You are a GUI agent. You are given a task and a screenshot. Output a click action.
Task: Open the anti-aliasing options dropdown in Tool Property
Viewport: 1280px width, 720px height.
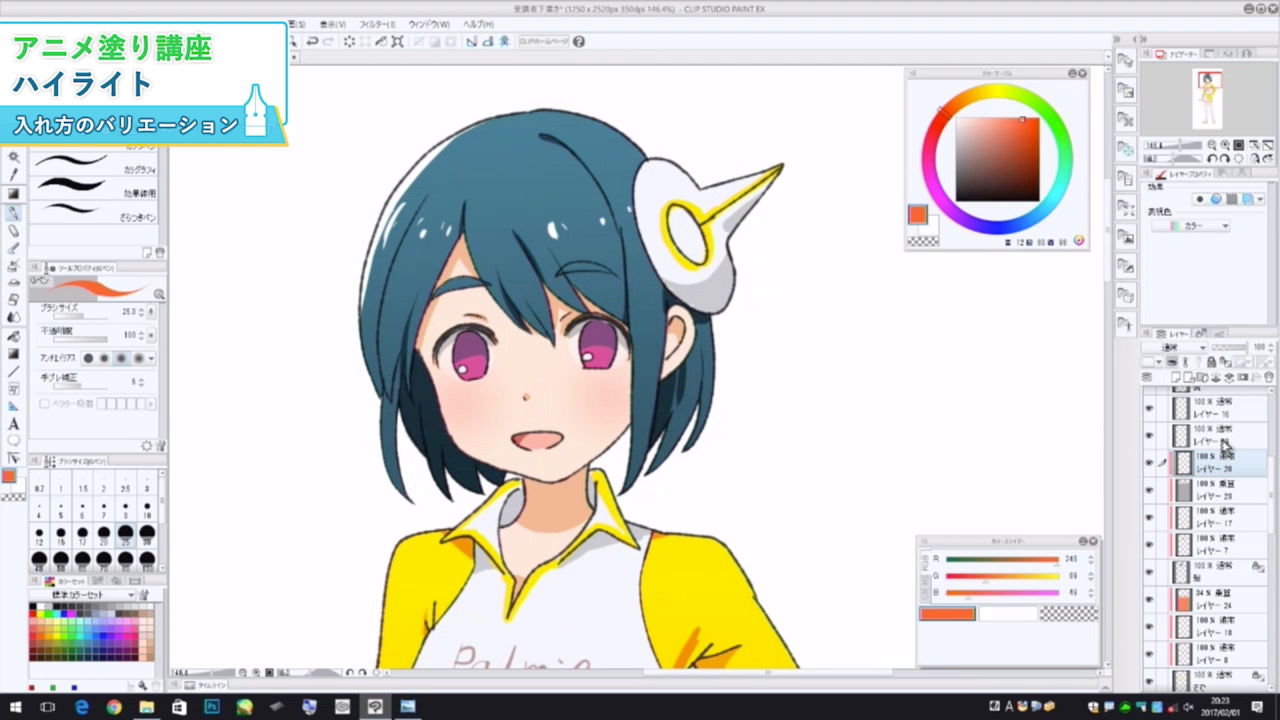pyautogui.click(x=151, y=358)
